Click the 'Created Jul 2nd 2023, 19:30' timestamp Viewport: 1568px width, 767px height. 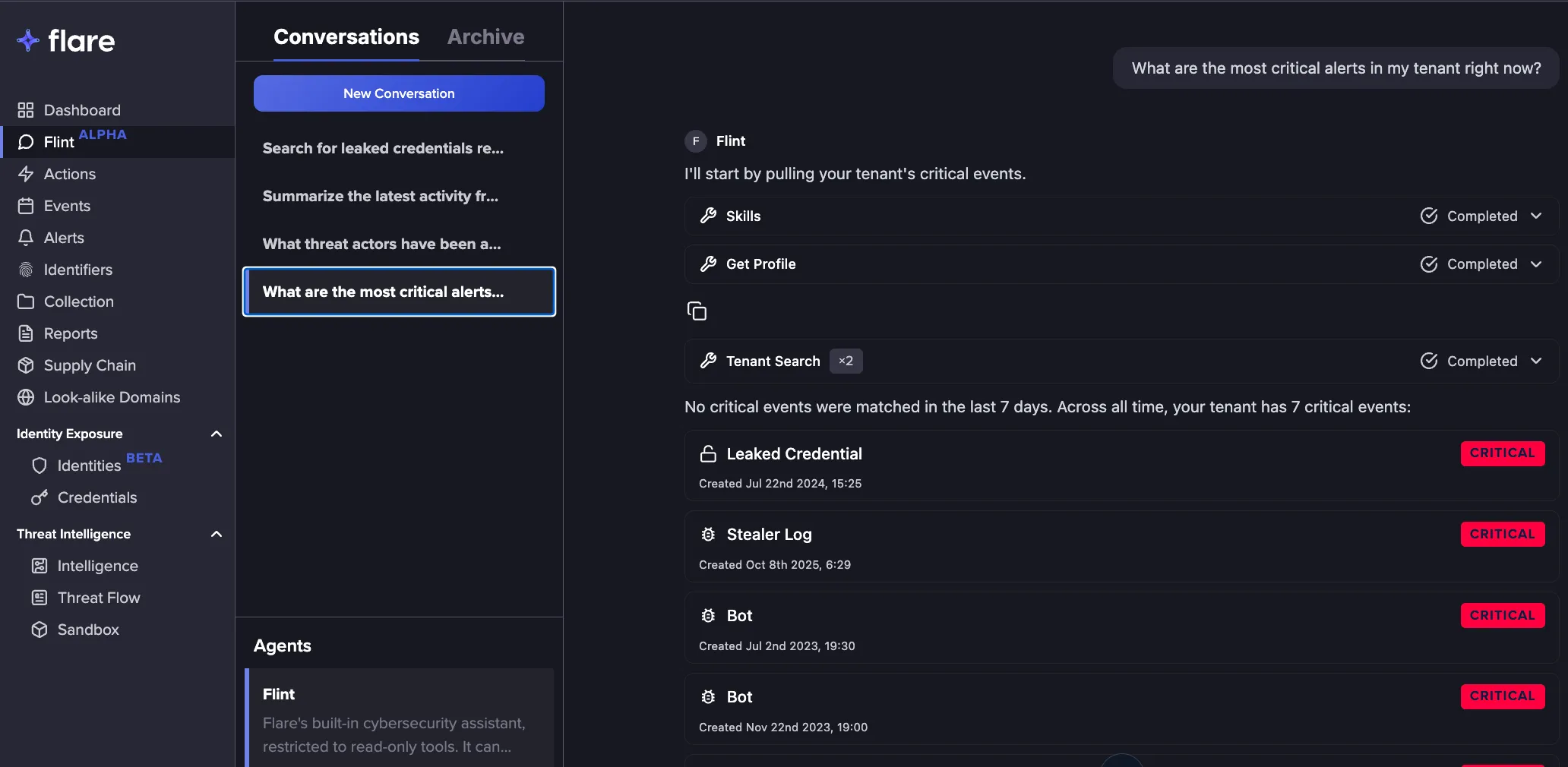(777, 646)
